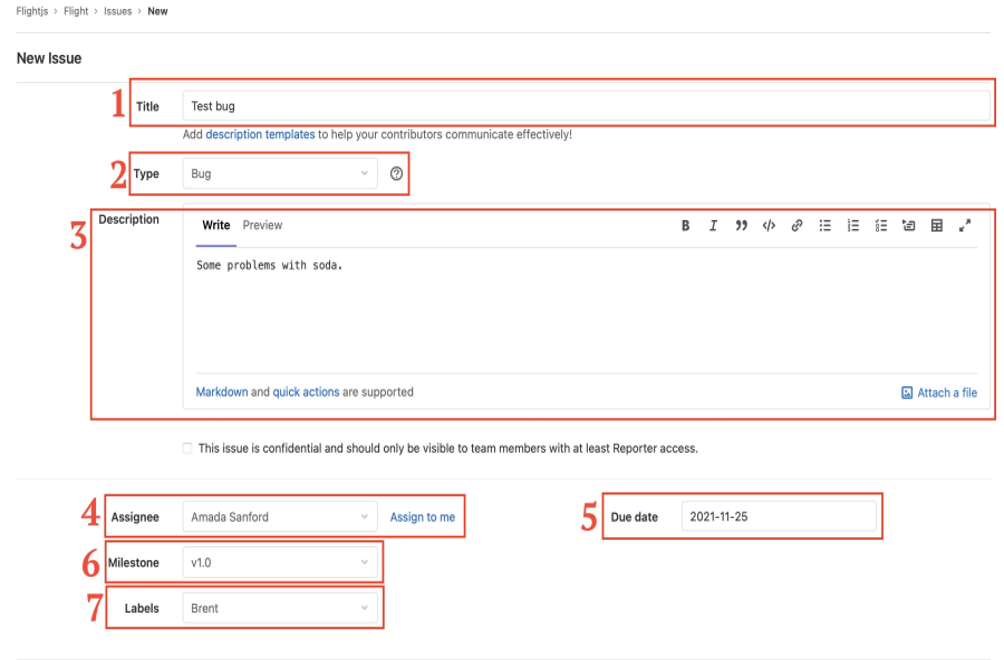Screen dimensions: 1004x660
Task: Switch to the Preview tab
Action: pyautogui.click(x=262, y=225)
